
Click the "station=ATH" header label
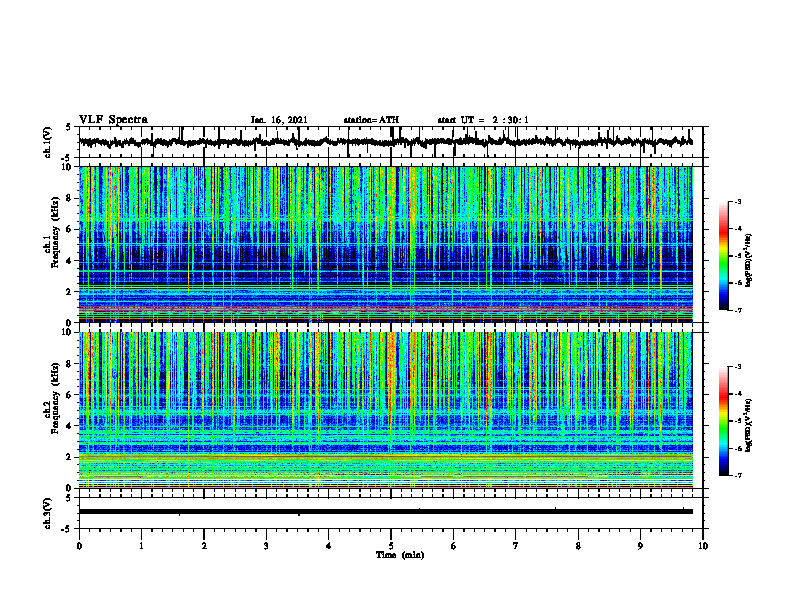(x=371, y=120)
